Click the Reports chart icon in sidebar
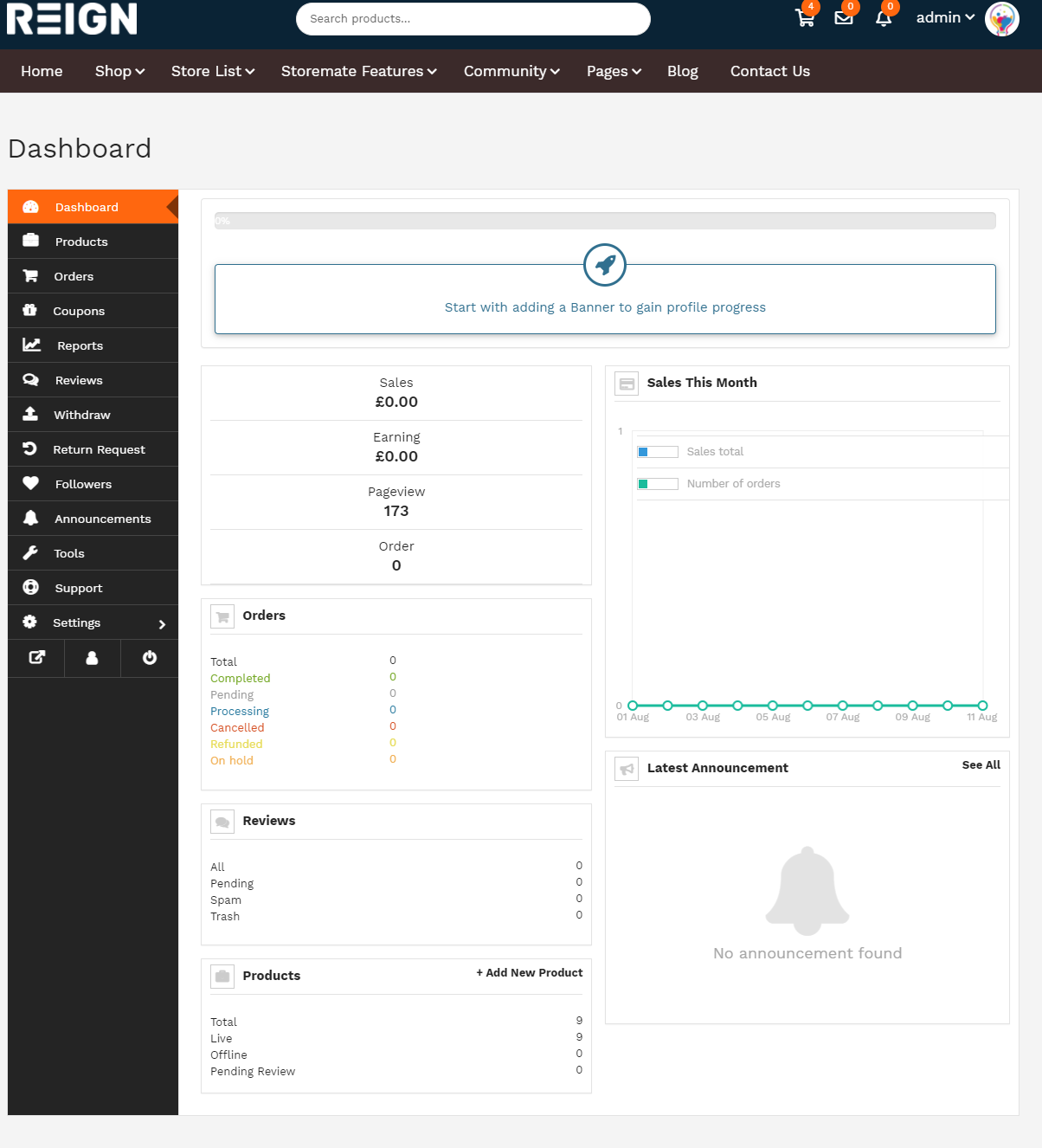This screenshot has width=1042, height=1148. pos(32,345)
